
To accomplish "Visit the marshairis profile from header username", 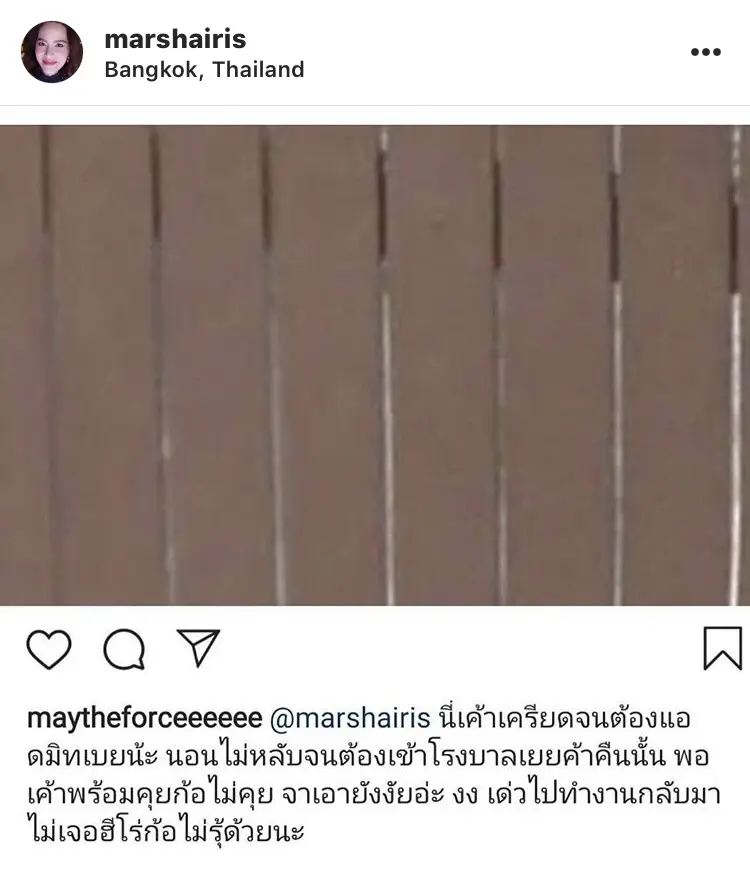I will [175, 39].
